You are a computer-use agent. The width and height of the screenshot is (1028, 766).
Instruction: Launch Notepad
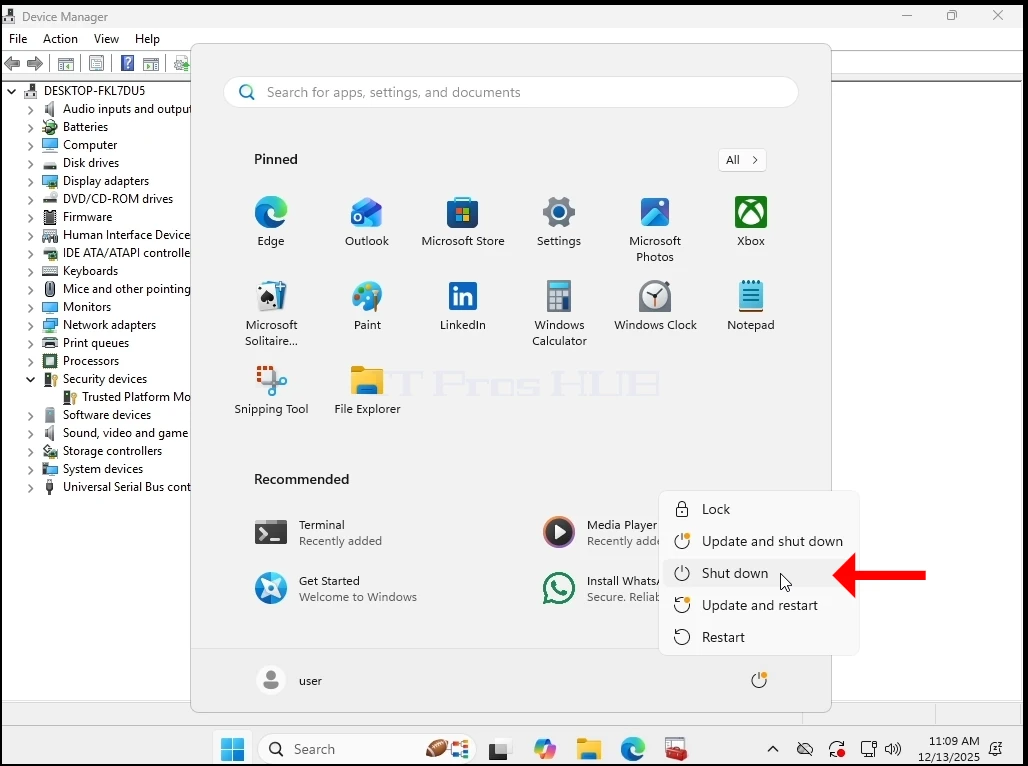[x=751, y=306]
